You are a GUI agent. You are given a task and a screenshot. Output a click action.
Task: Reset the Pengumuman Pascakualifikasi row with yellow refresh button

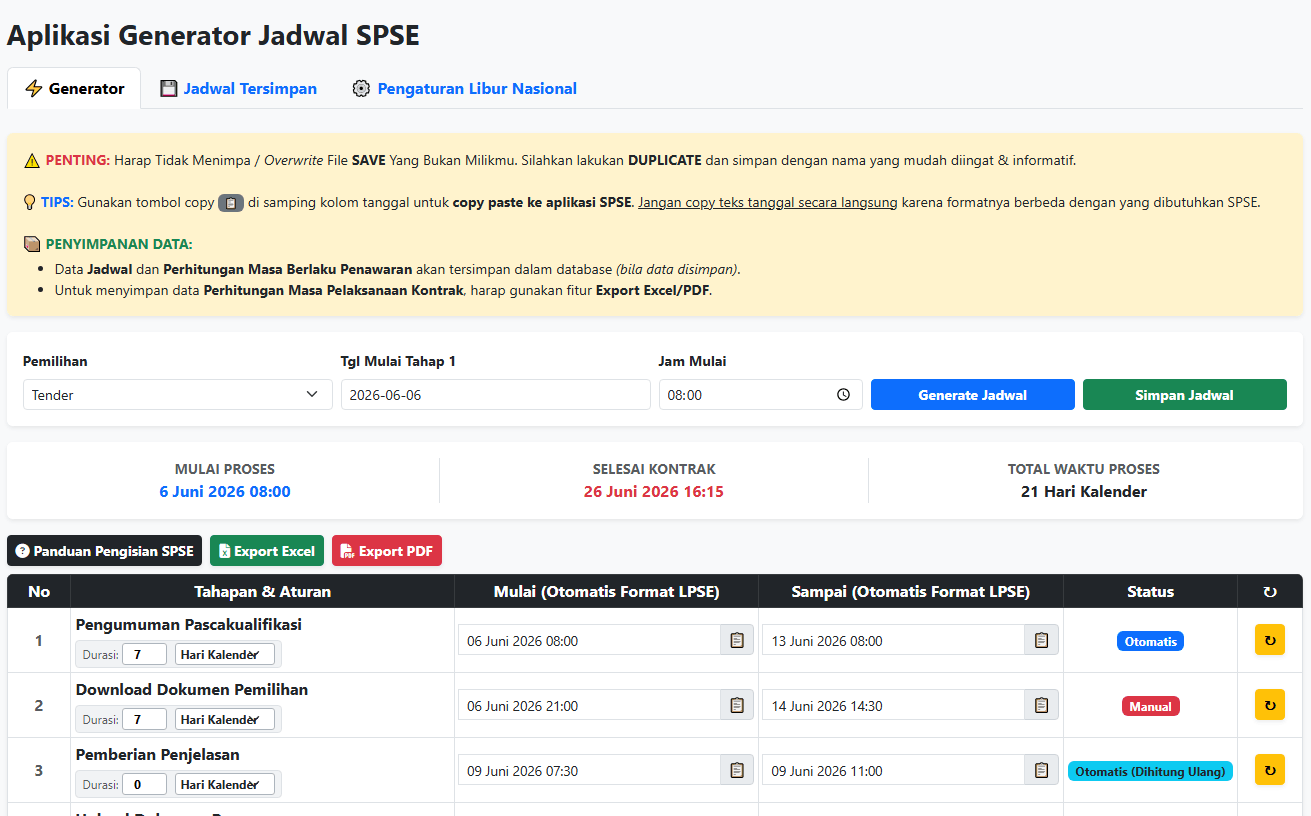(1270, 640)
